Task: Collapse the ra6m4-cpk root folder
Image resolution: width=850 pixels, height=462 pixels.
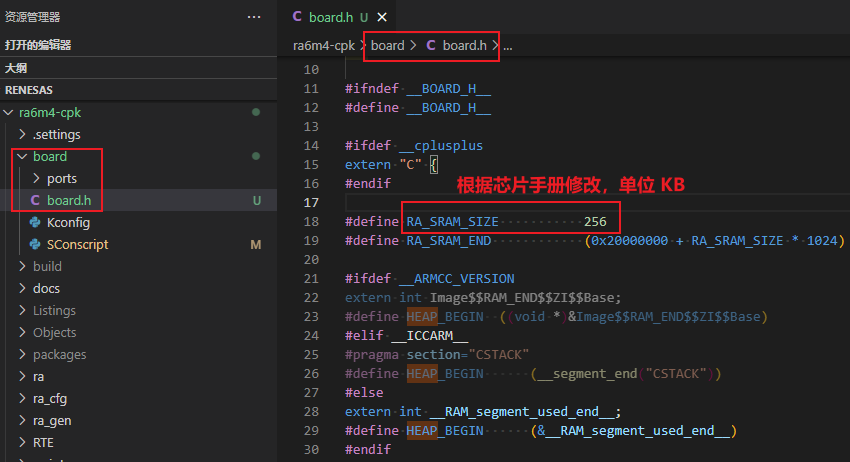Action: click(x=10, y=112)
